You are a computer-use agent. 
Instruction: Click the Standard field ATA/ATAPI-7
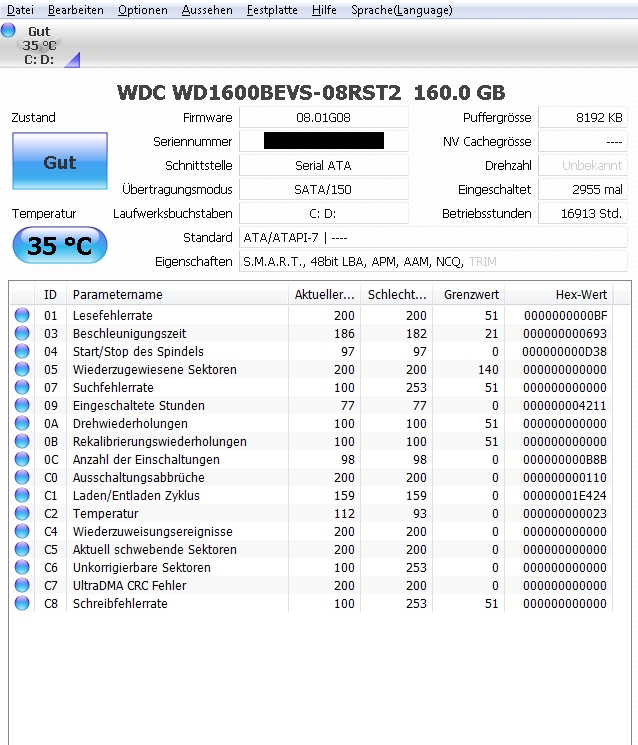(x=433, y=238)
